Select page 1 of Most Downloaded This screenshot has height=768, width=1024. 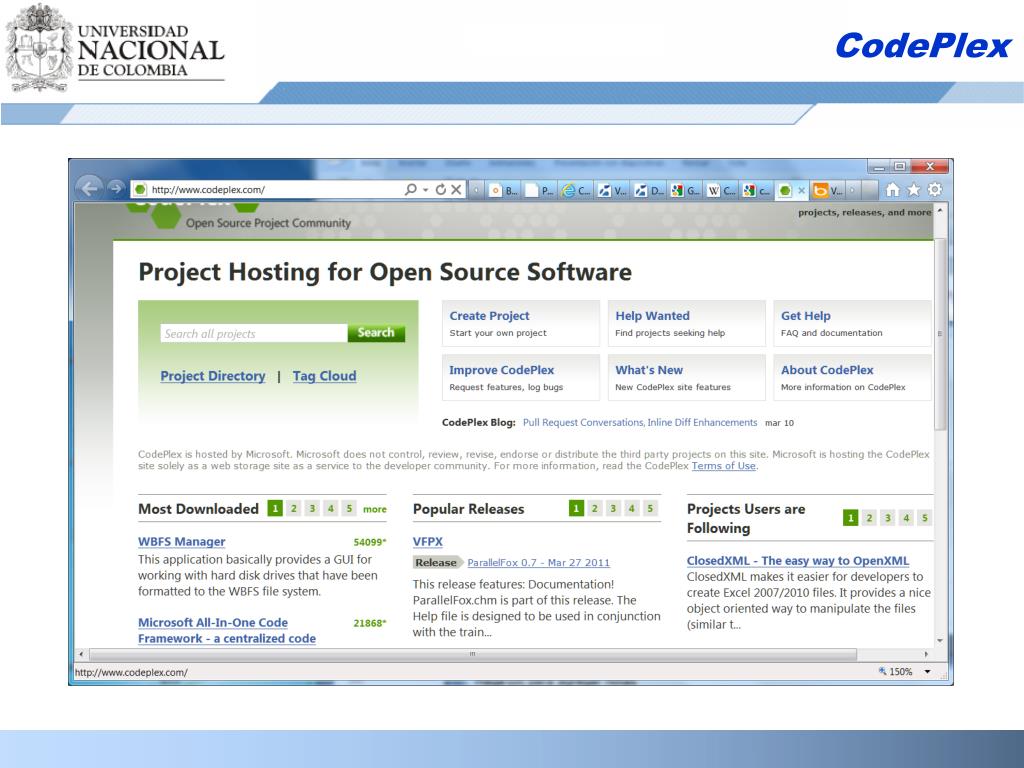click(276, 508)
